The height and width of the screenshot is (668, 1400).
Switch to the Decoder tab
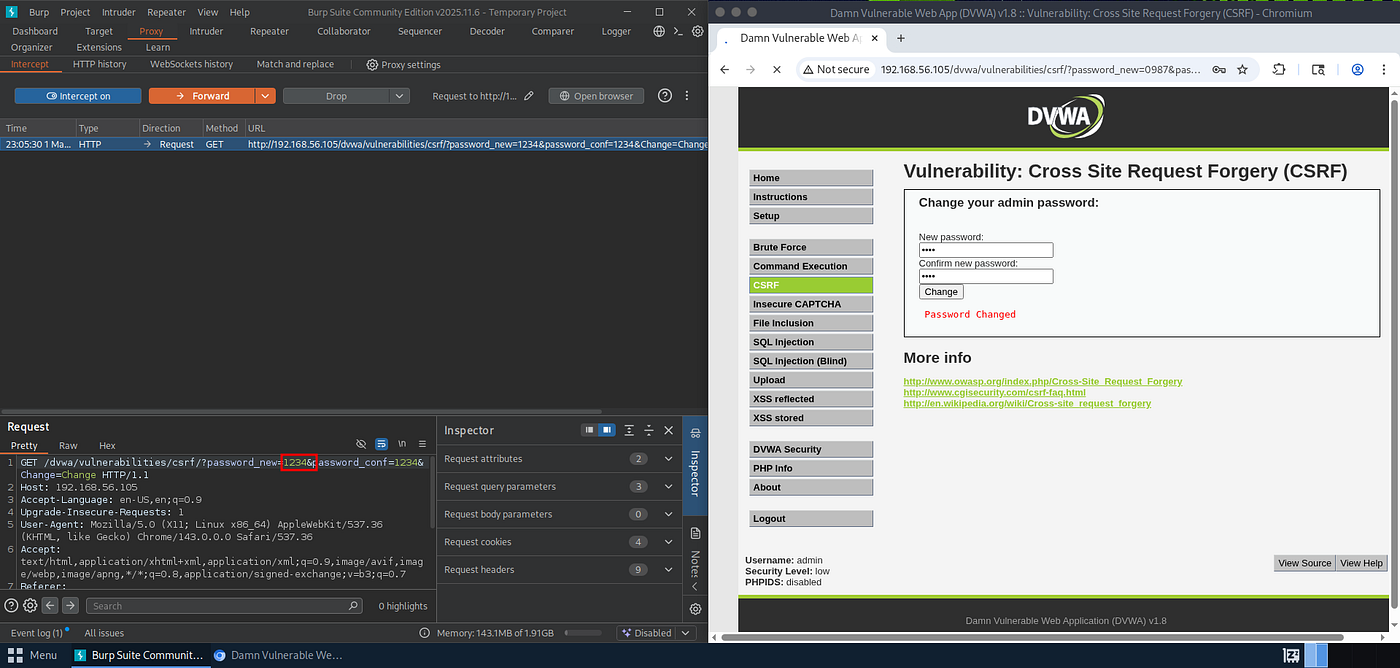point(487,31)
